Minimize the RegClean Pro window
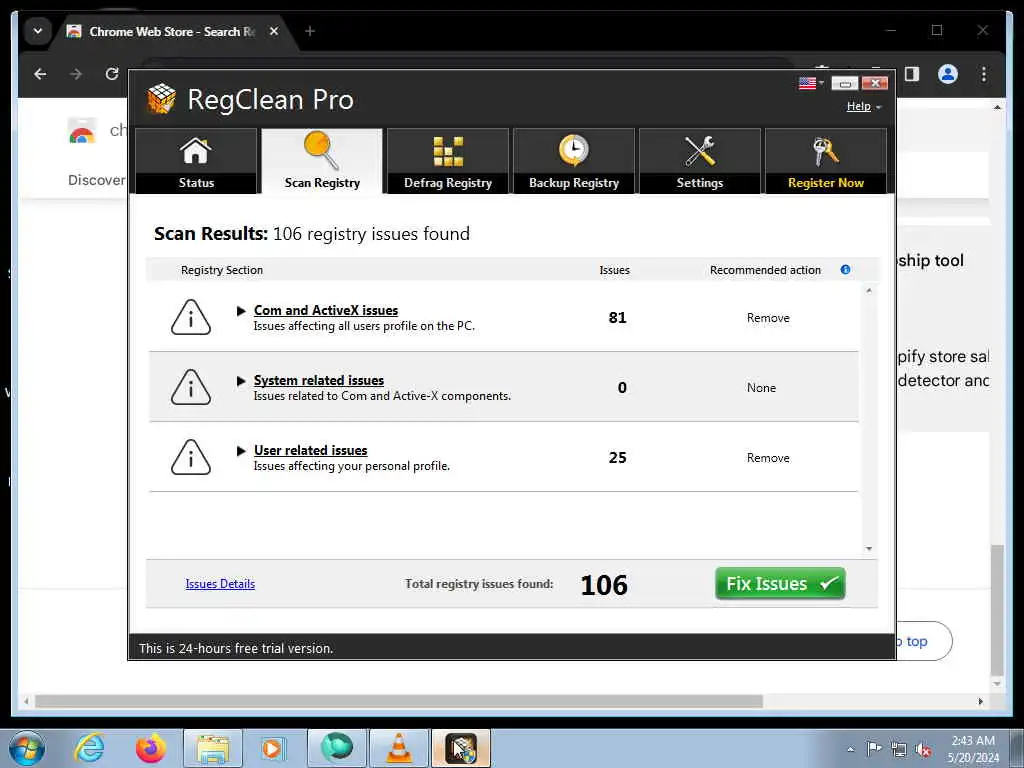This screenshot has height=768, width=1024. (844, 83)
